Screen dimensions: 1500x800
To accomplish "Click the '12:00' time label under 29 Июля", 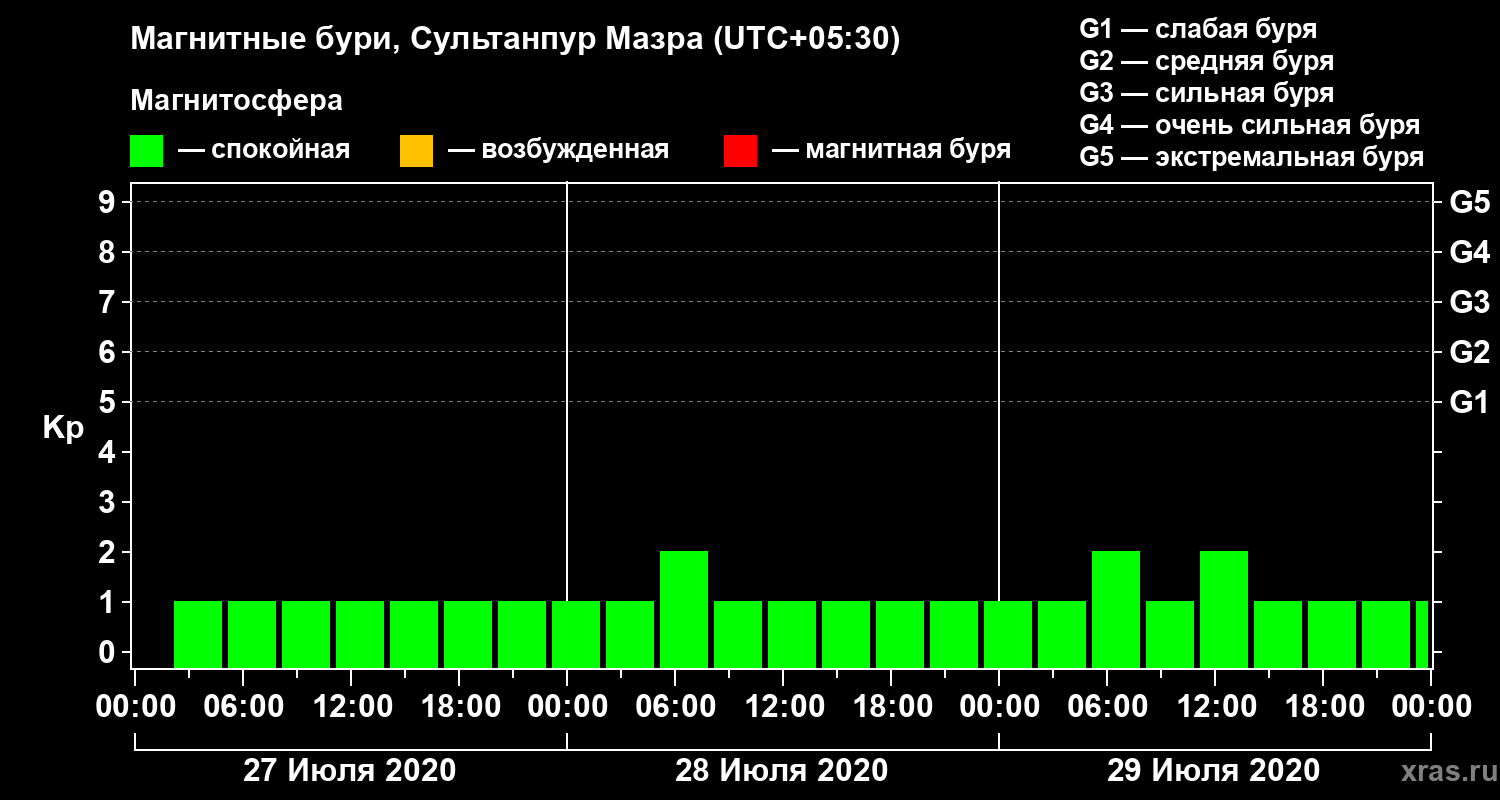I will point(1216,707).
